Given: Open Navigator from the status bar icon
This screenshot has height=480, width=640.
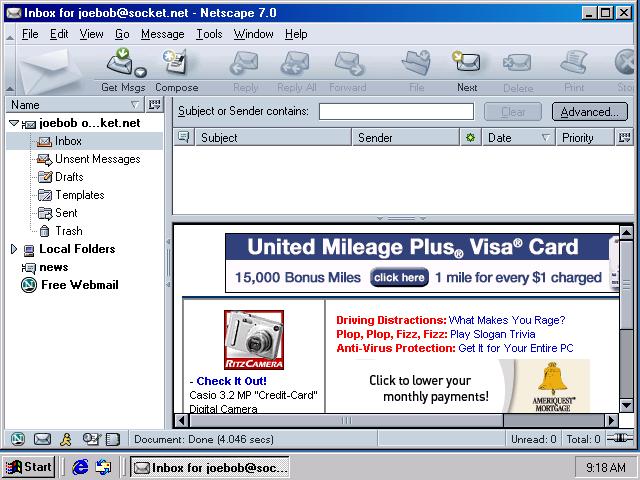Looking at the screenshot, I should coord(18,439).
